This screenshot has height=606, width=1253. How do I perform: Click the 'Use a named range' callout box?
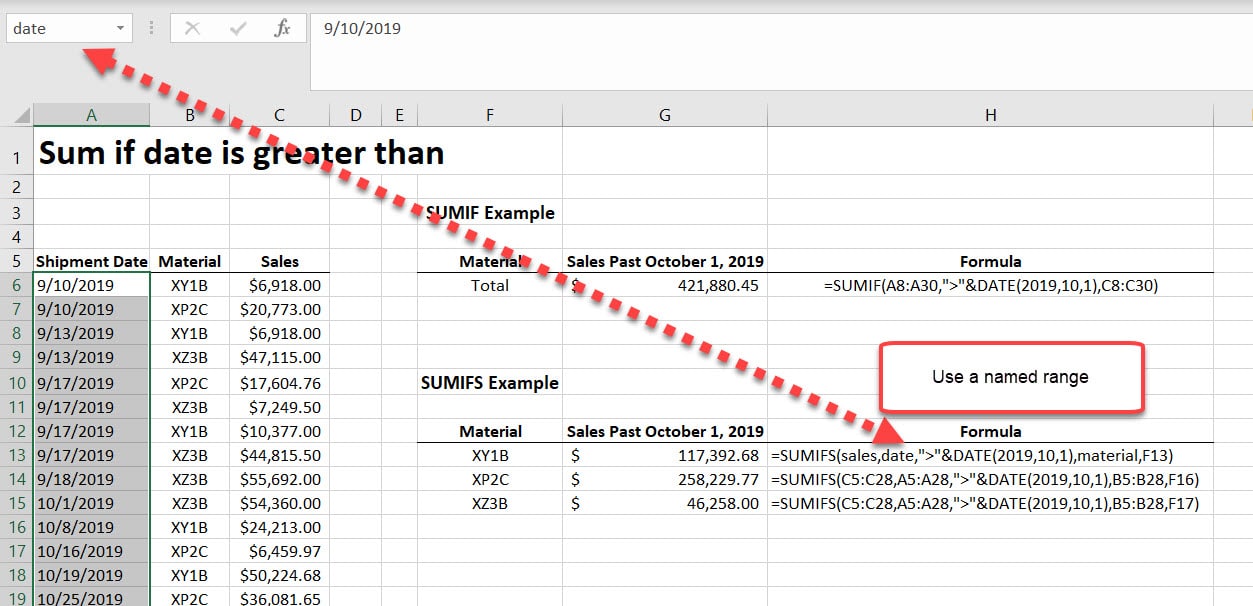coord(1011,377)
